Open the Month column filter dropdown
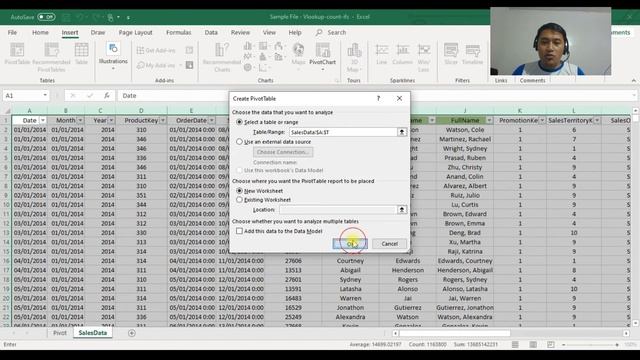This screenshot has width=640, height=360. coord(80,120)
